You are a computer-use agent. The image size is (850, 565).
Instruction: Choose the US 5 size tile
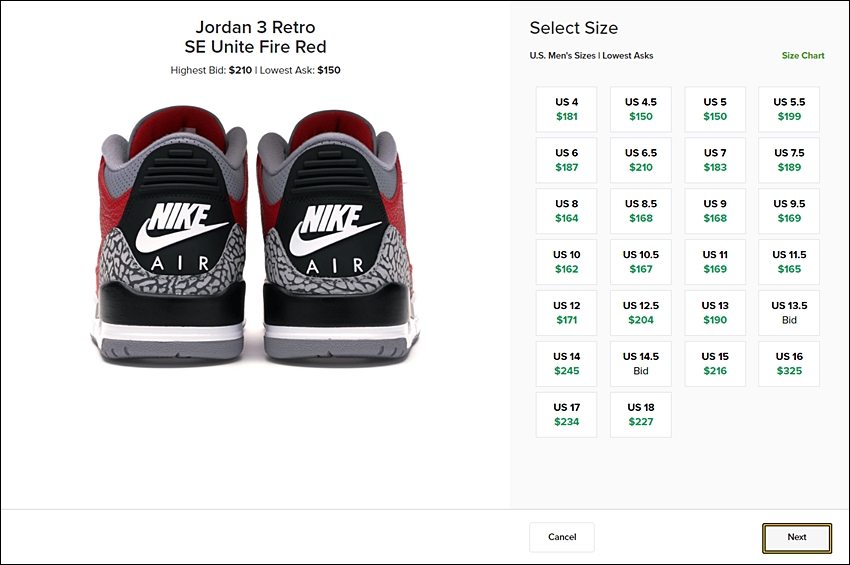[x=715, y=109]
